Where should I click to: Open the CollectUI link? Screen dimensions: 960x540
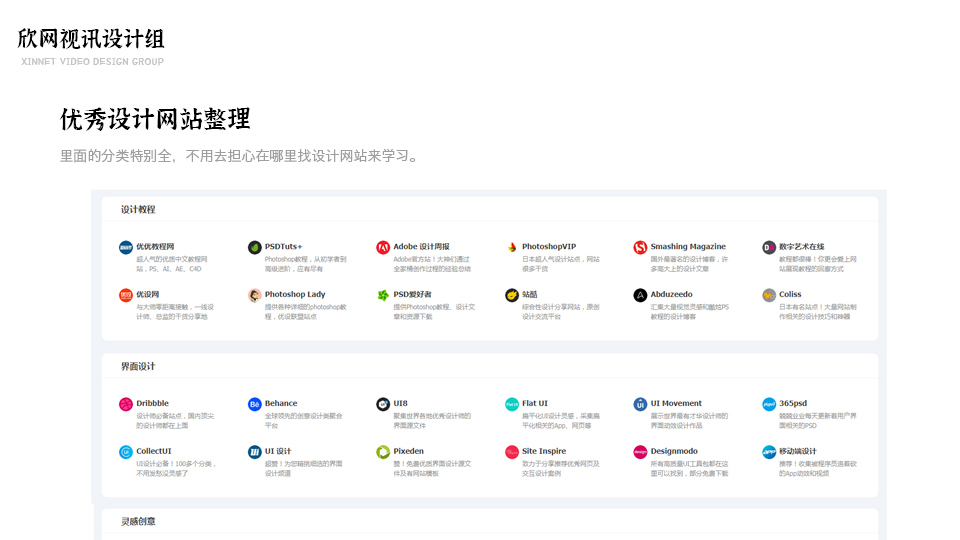153,451
